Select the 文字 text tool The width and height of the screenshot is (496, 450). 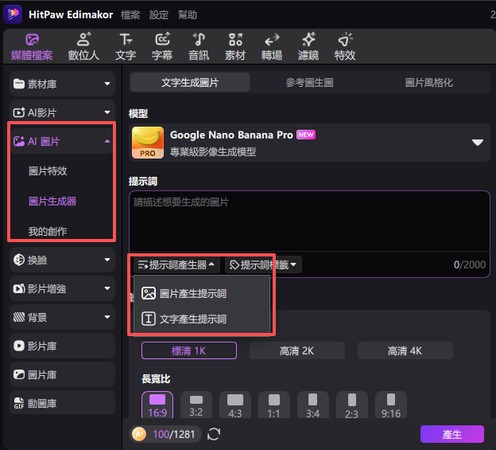click(126, 47)
